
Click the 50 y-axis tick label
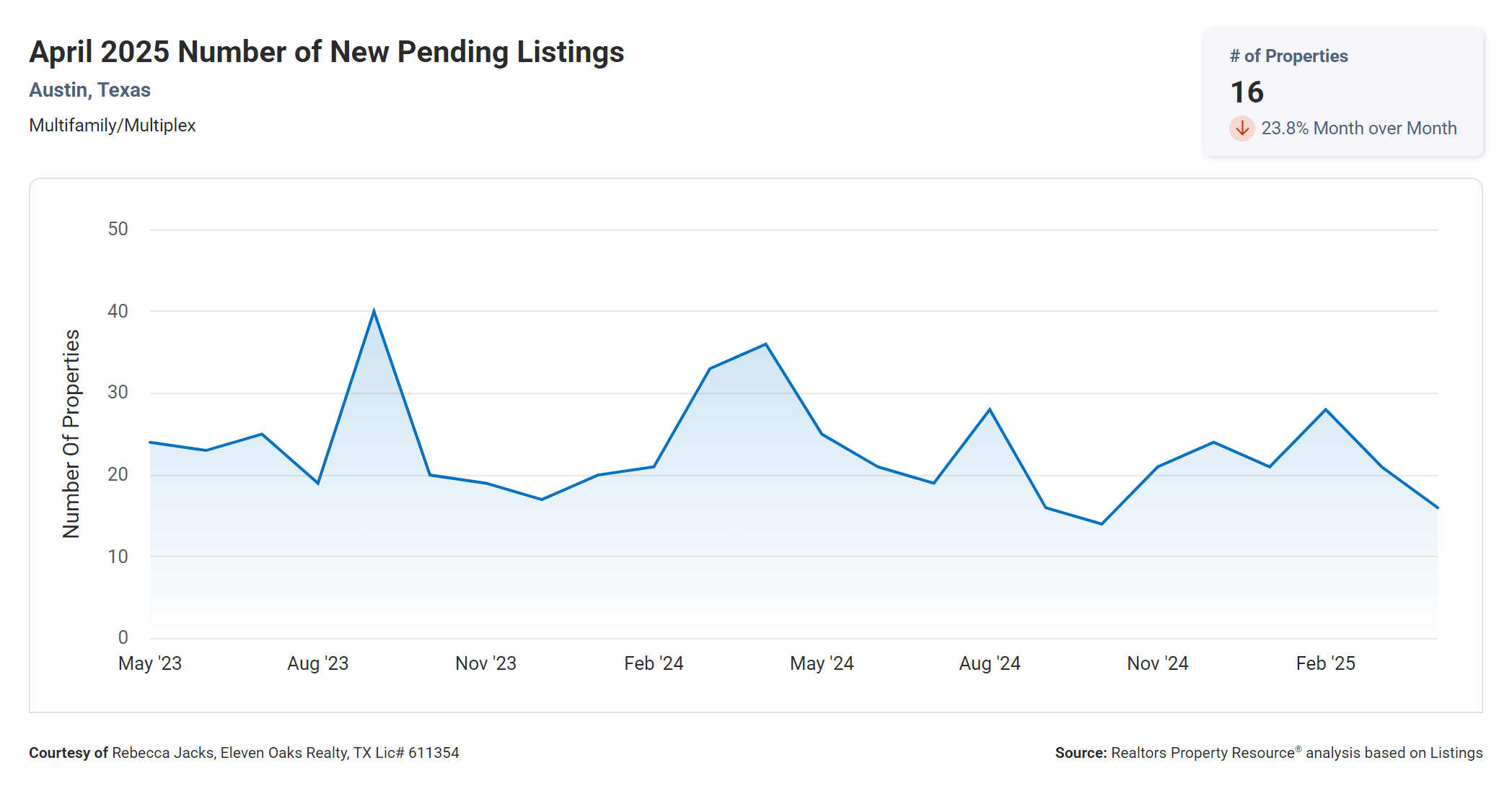click(x=118, y=230)
